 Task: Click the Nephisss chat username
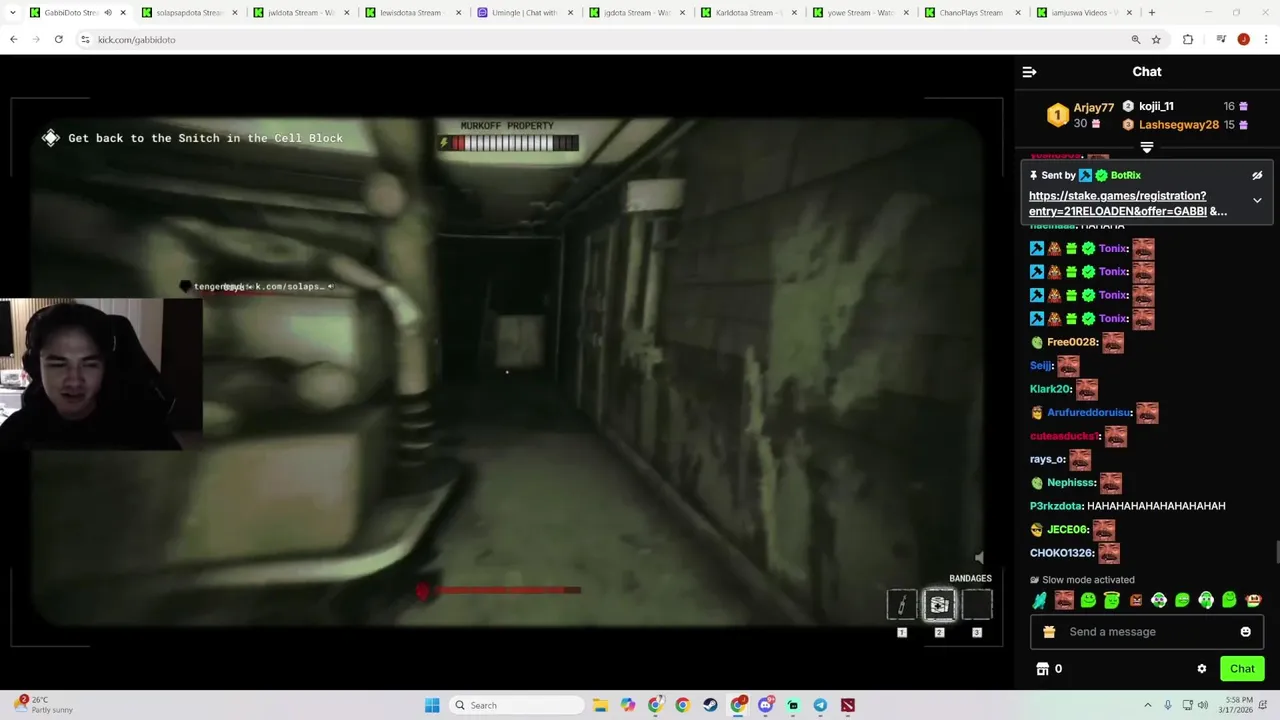click(1071, 482)
